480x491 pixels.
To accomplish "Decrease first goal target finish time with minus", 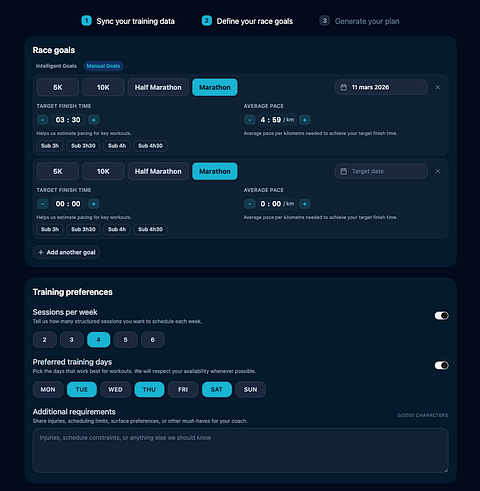I will tap(42, 120).
